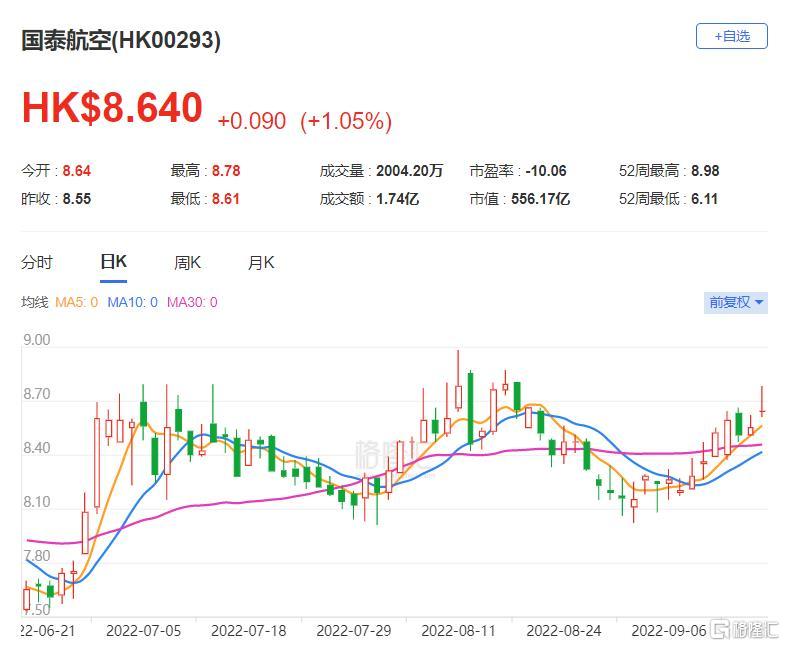
Task: Show the 月K monthly chart tab
Action: click(261, 263)
